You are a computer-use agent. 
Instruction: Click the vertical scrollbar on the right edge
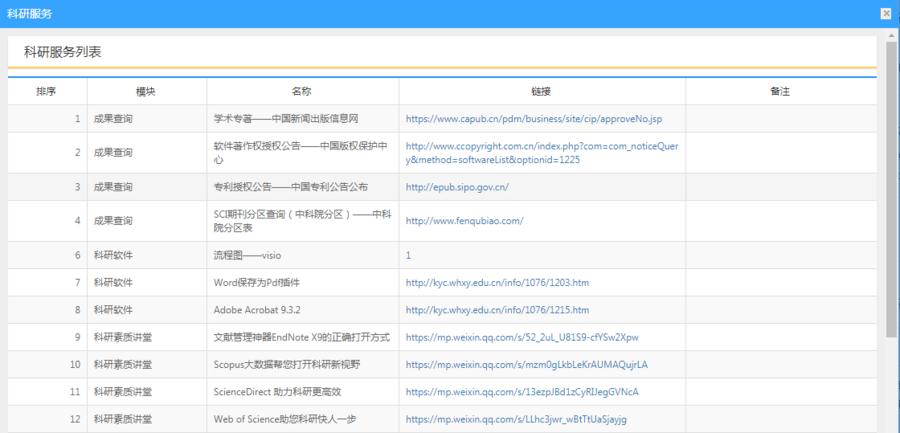click(891, 200)
